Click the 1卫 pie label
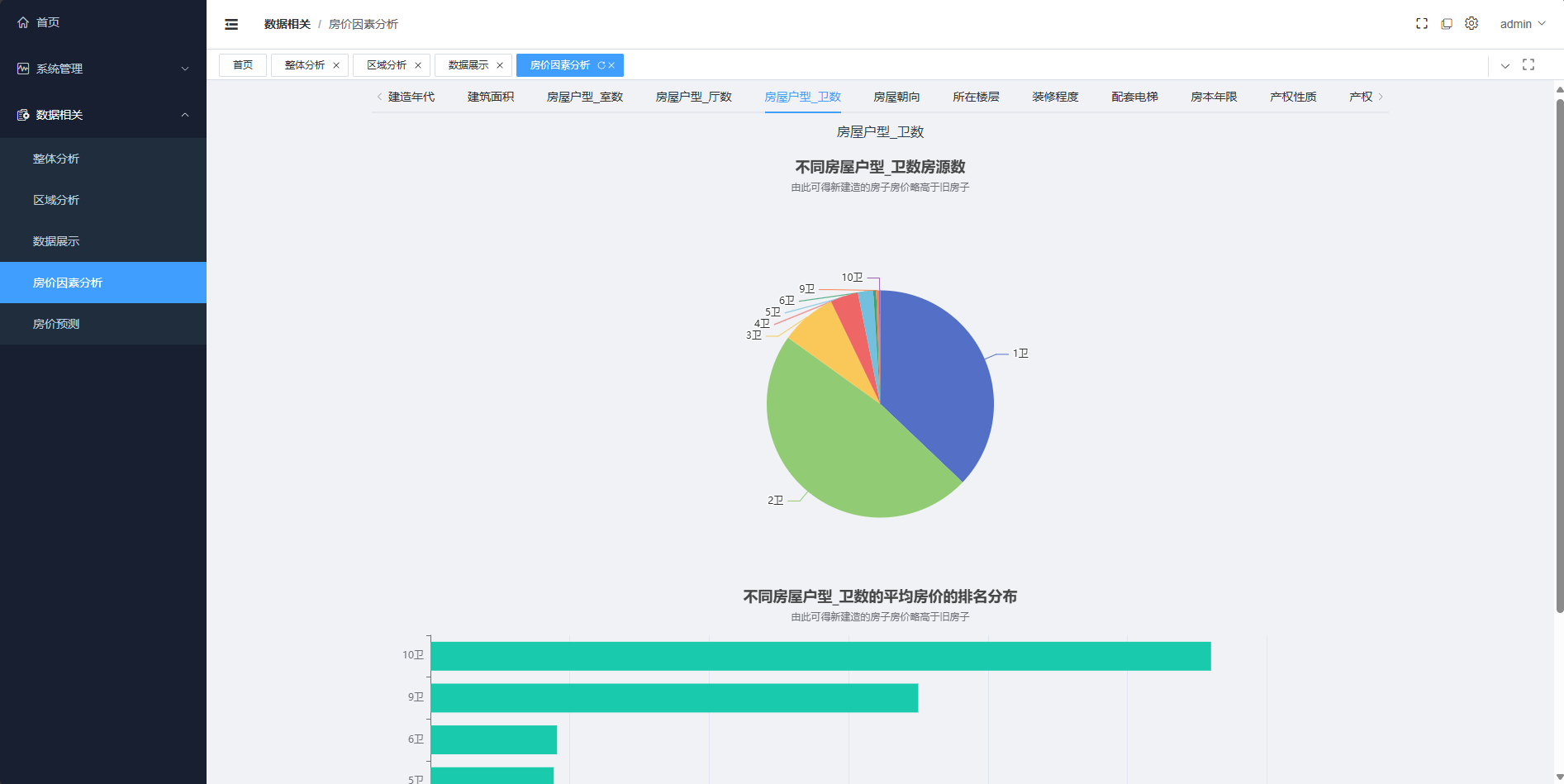1564x784 pixels. 1020,354
